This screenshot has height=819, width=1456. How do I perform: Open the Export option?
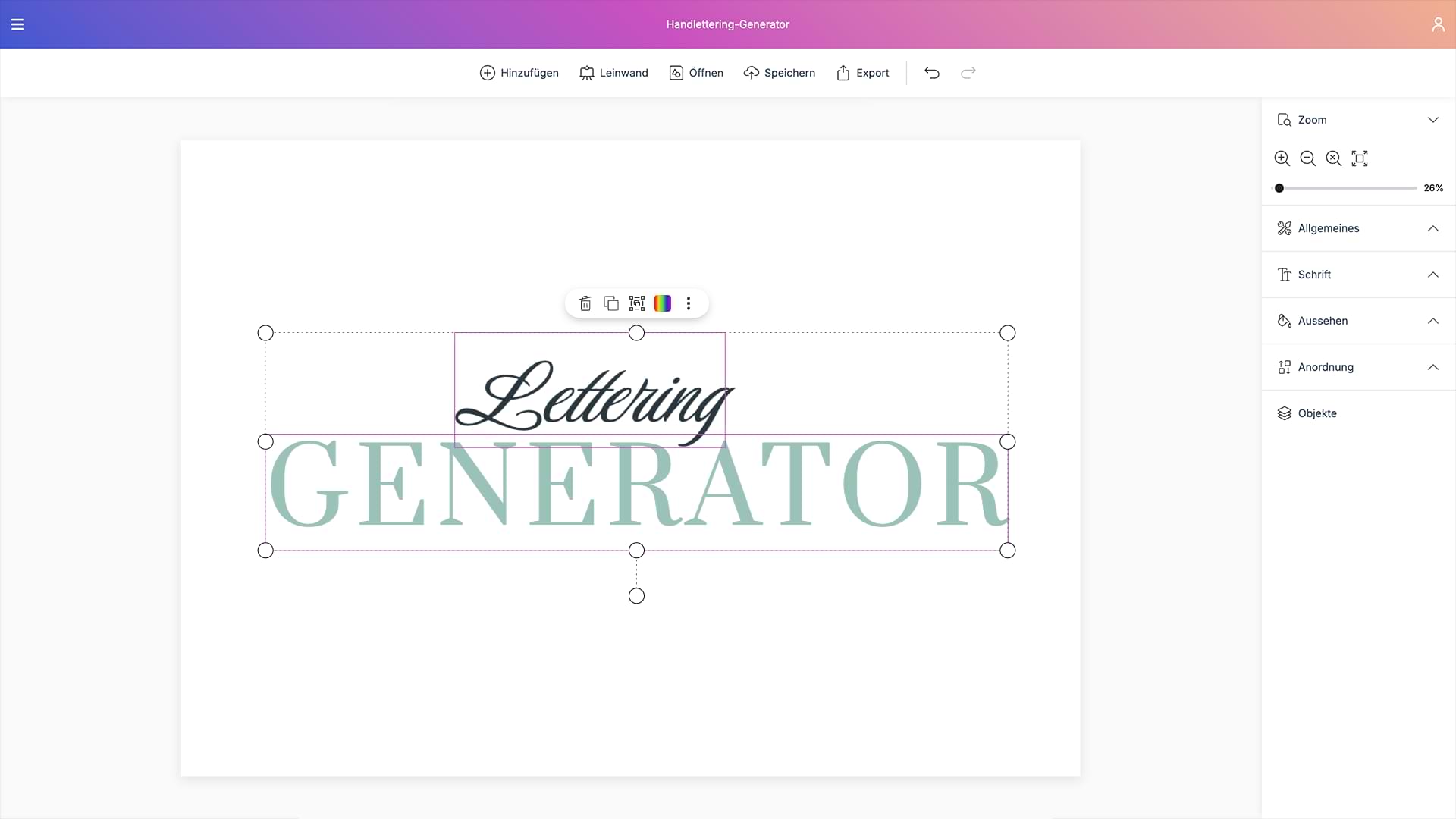click(862, 73)
